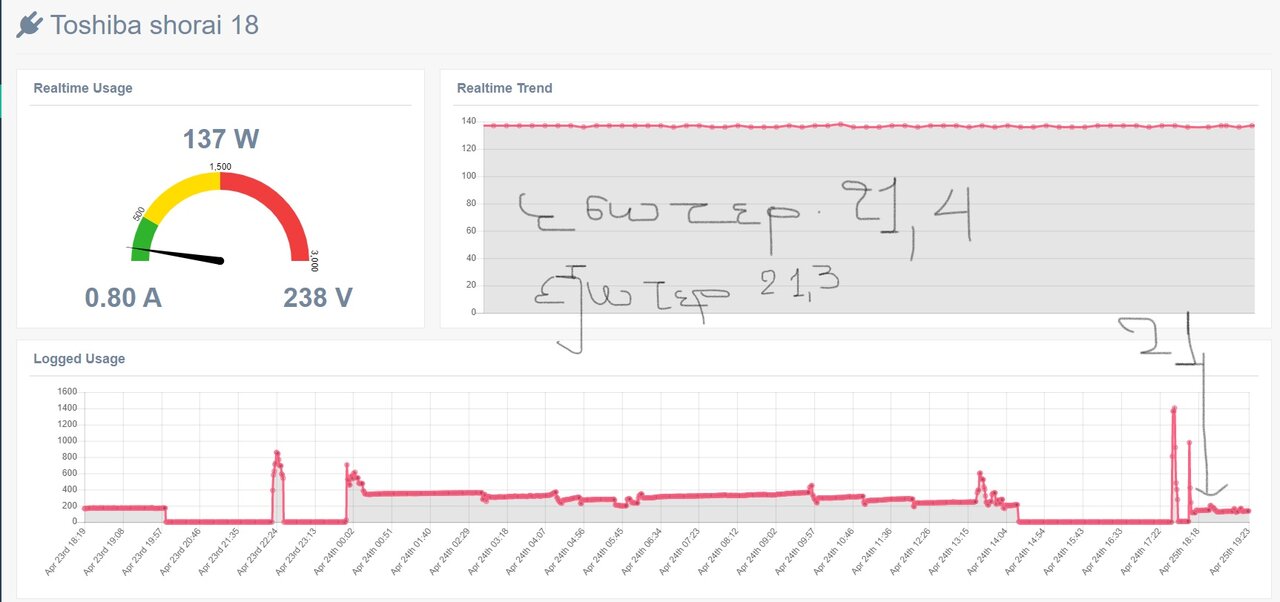Click the Apr 24th 12:26 time label
The width and height of the screenshot is (1280, 602).
point(911,551)
